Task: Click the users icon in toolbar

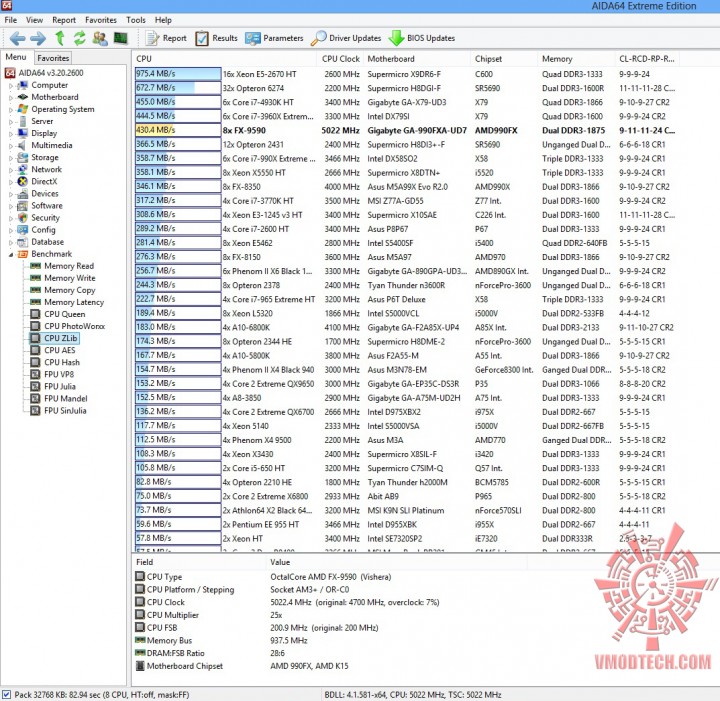Action: [x=100, y=38]
